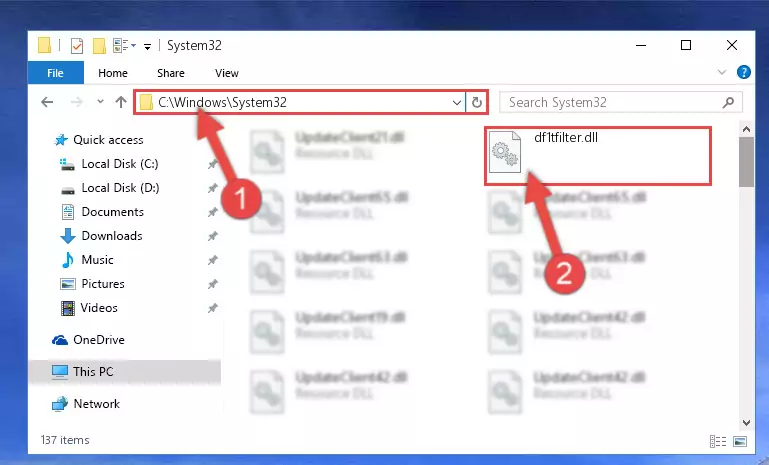This screenshot has height=465, width=769.
Task: Close the System32 window
Action: (732, 45)
